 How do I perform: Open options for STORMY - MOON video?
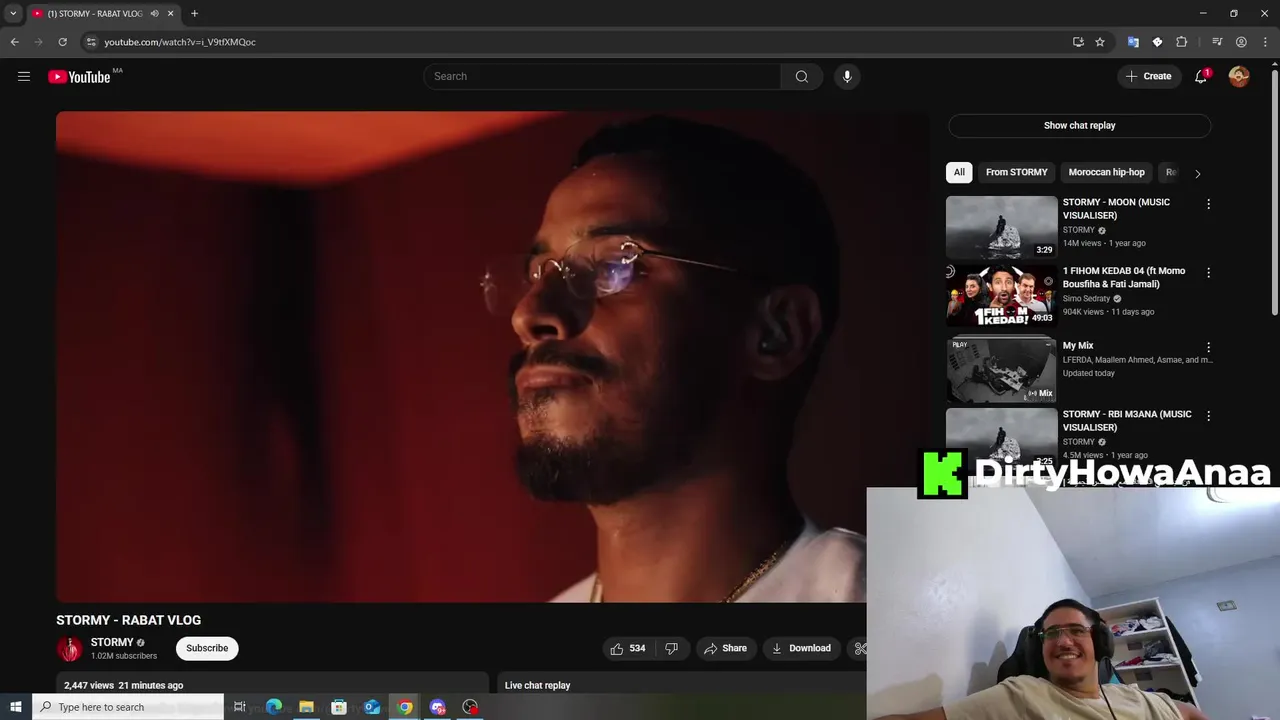[1208, 204]
